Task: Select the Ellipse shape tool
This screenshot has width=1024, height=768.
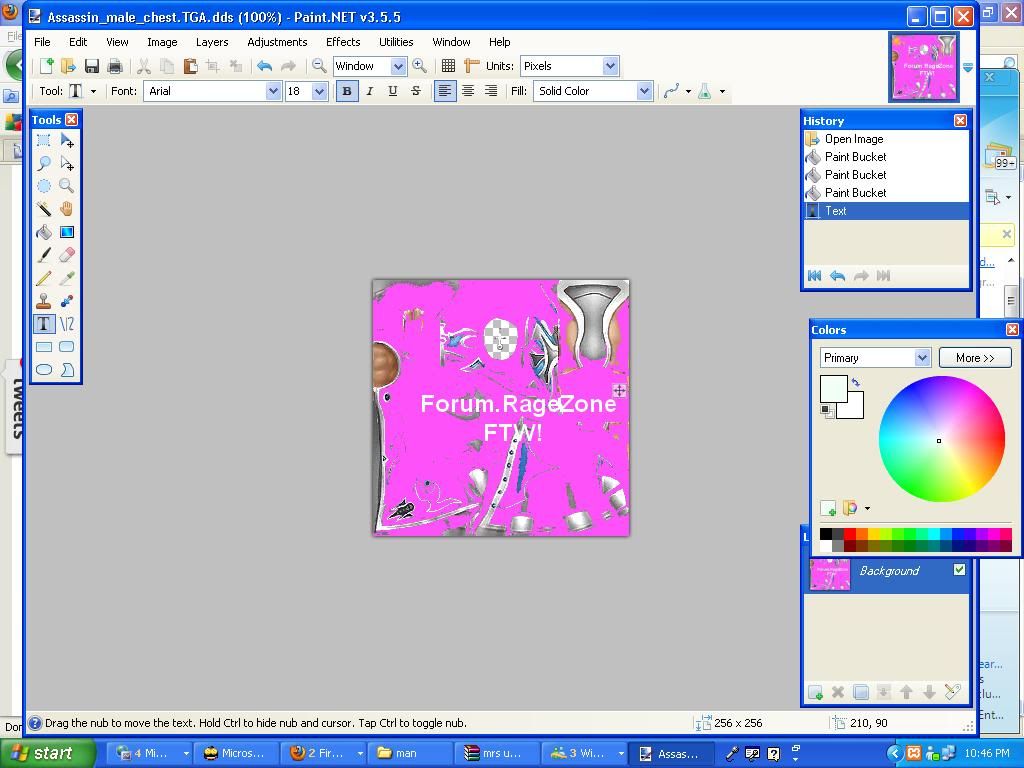Action: click(44, 370)
